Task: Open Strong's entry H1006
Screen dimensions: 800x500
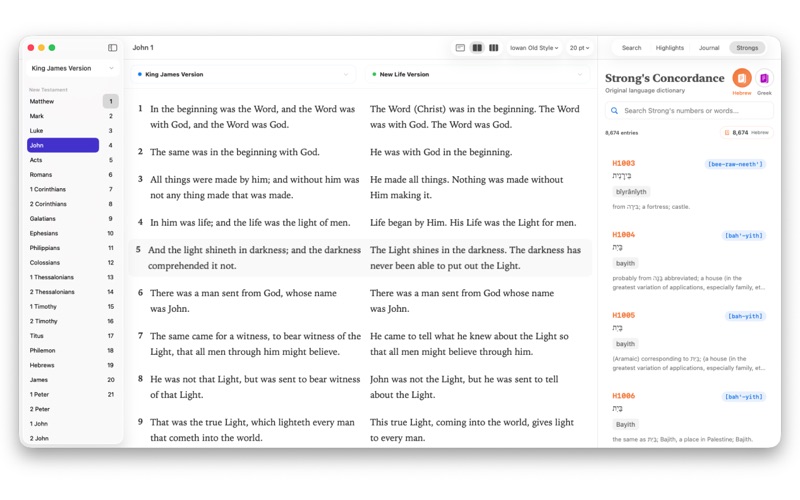Action: point(689,417)
